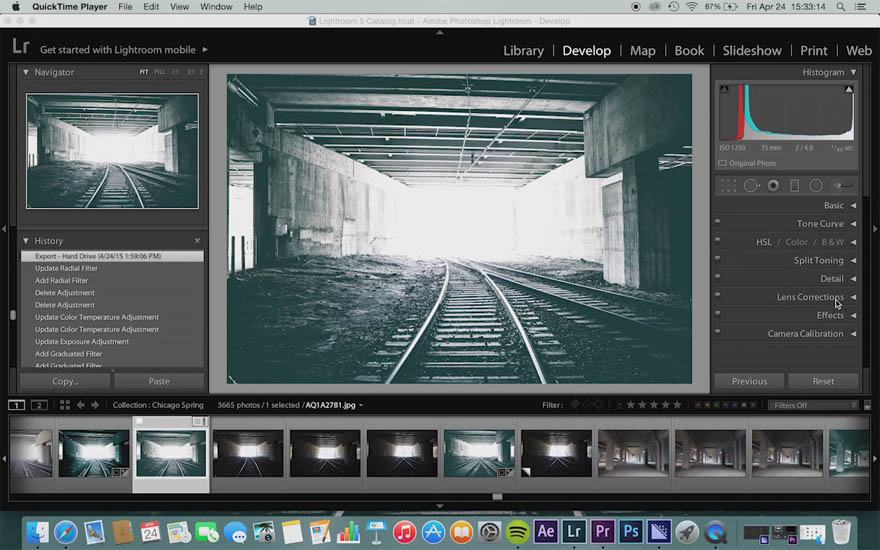This screenshot has height=550, width=880.
Task: Select the Spot Removal tool
Action: click(751, 186)
